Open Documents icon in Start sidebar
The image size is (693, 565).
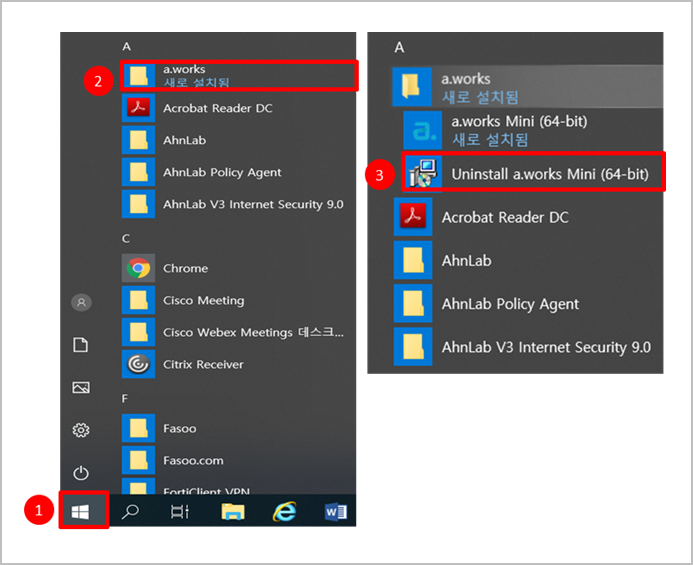tap(80, 344)
